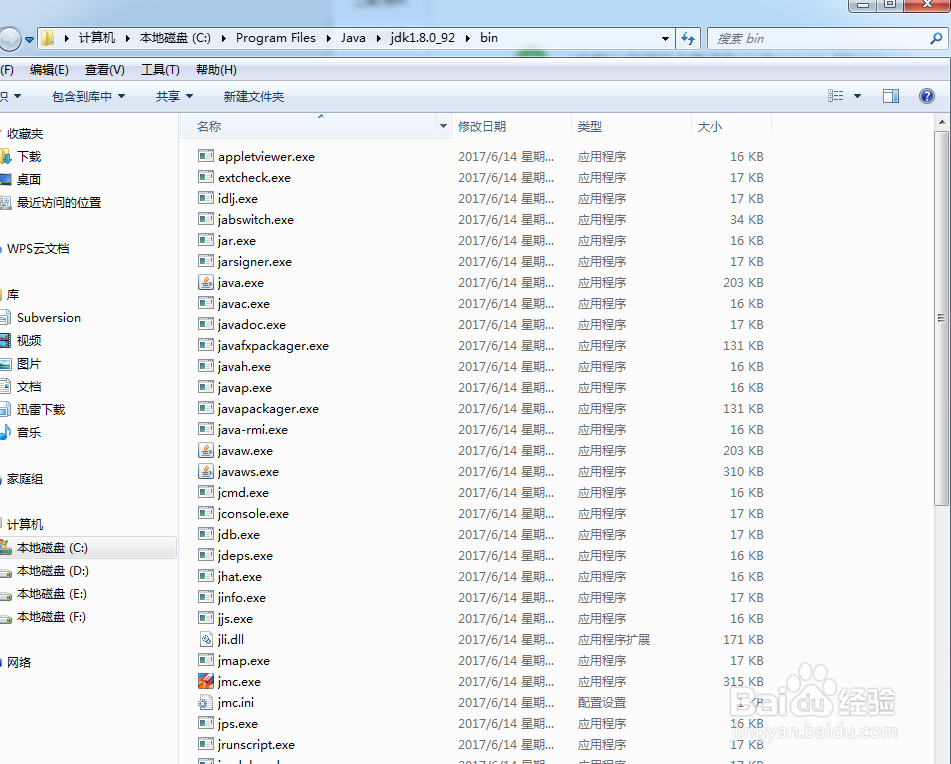Image resolution: width=951 pixels, height=764 pixels.
Task: Click the Local Disk (D:) drive icon
Action: click(x=5, y=571)
